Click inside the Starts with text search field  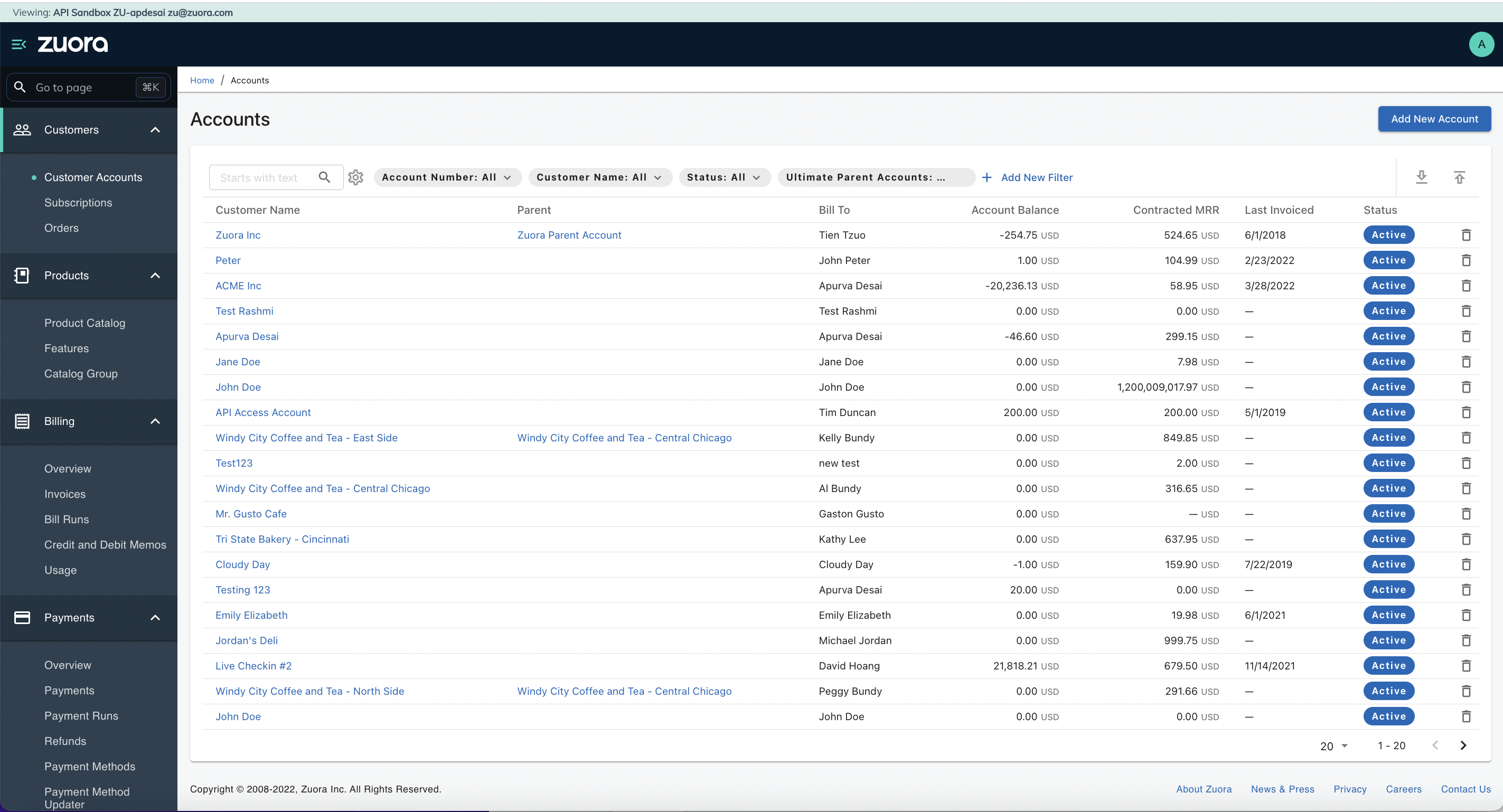[x=266, y=177]
